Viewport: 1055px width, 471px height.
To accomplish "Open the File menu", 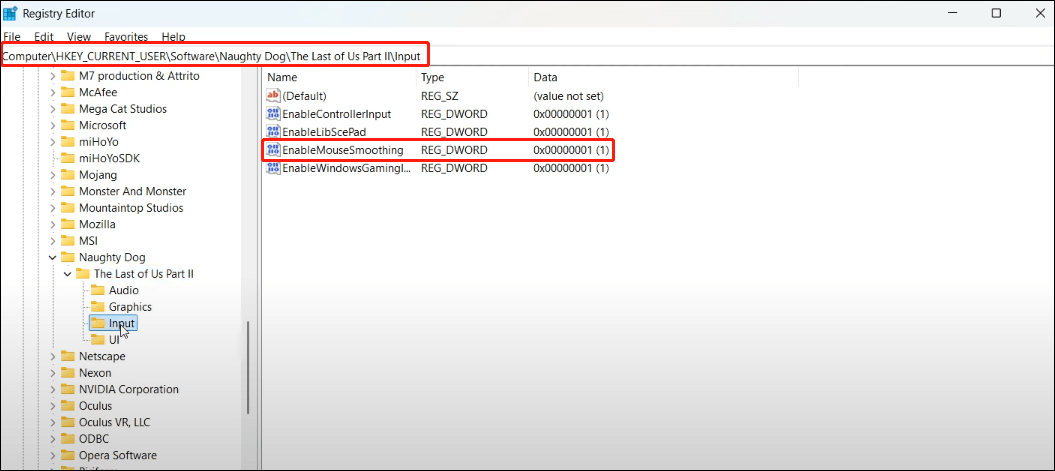I will [12, 36].
